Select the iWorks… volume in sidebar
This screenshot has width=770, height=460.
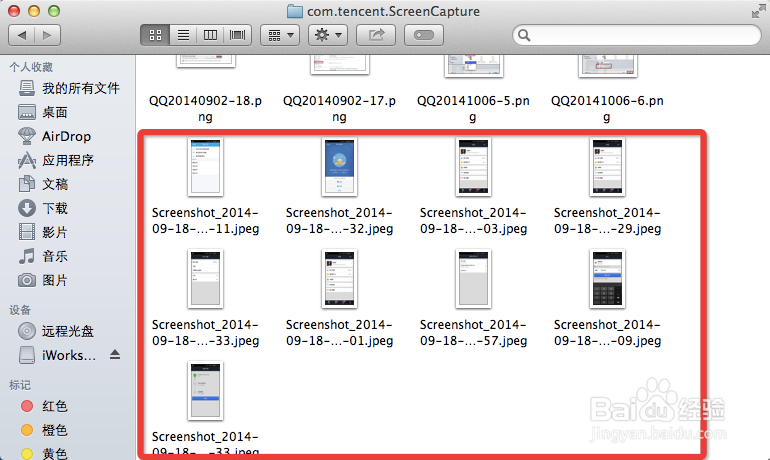pyautogui.click(x=57, y=355)
